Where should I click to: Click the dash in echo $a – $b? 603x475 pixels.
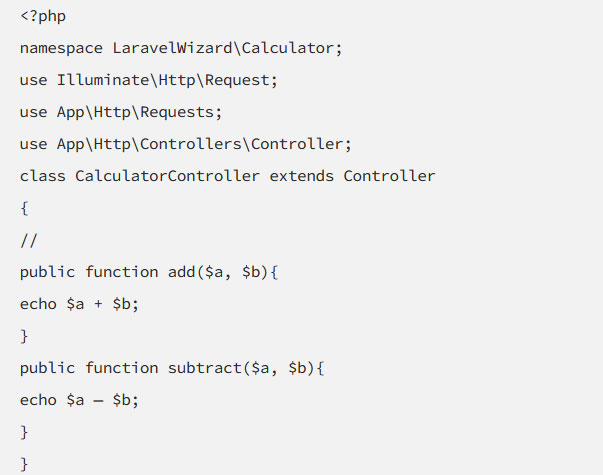coord(98,401)
